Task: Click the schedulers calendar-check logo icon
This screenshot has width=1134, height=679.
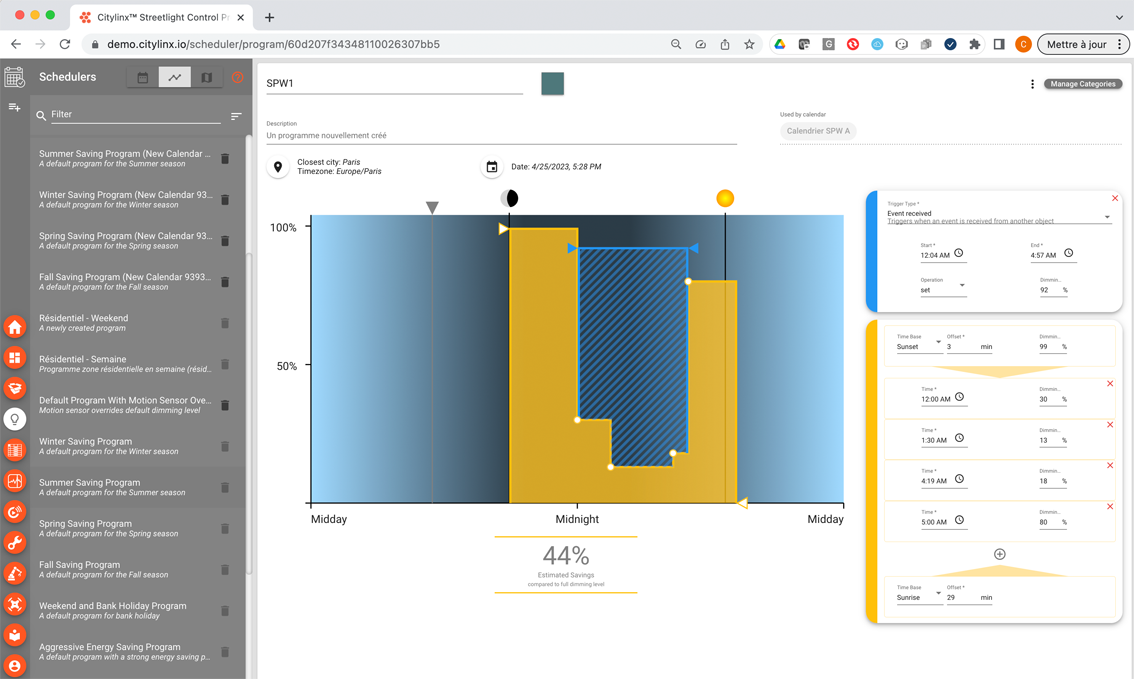Action: pos(14,77)
